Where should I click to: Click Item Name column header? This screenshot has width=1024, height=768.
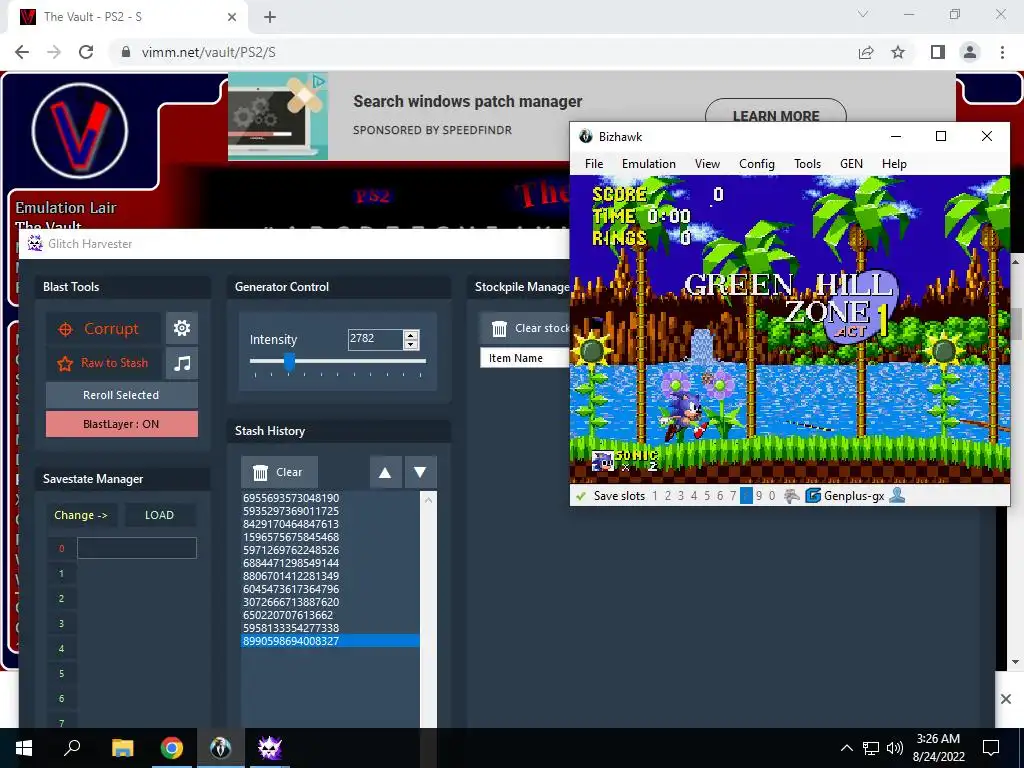525,358
